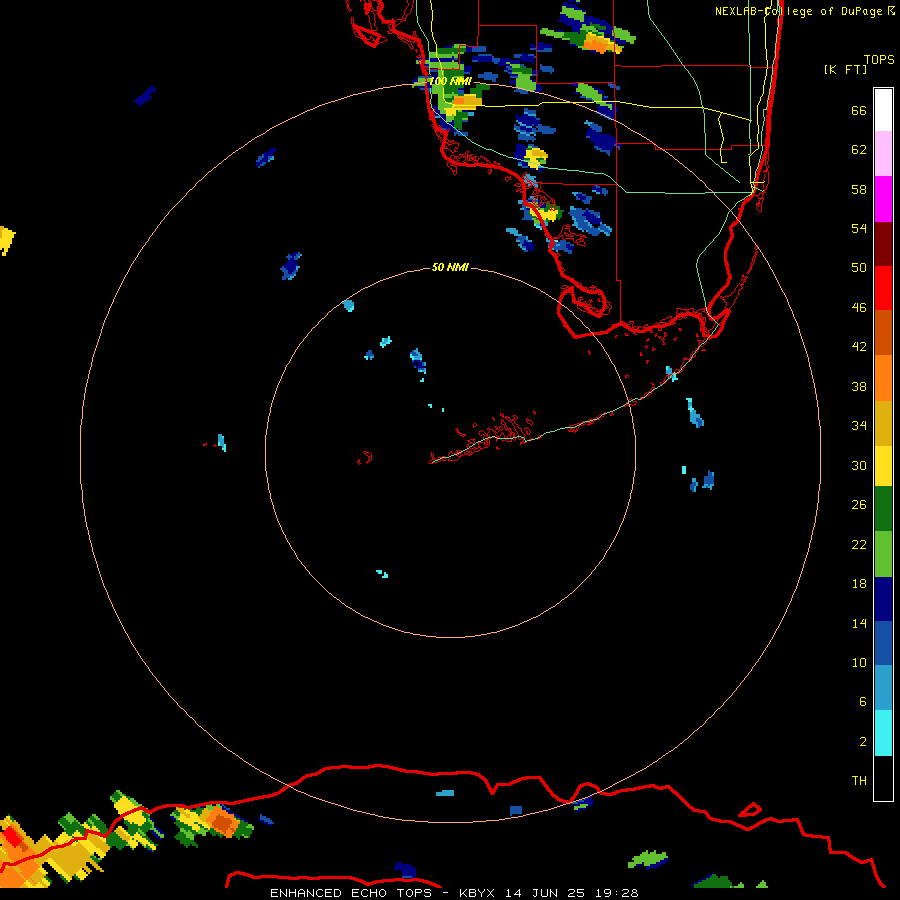Click the yellow swatch between 34 and 30
The height and width of the screenshot is (900, 900).
tap(883, 466)
